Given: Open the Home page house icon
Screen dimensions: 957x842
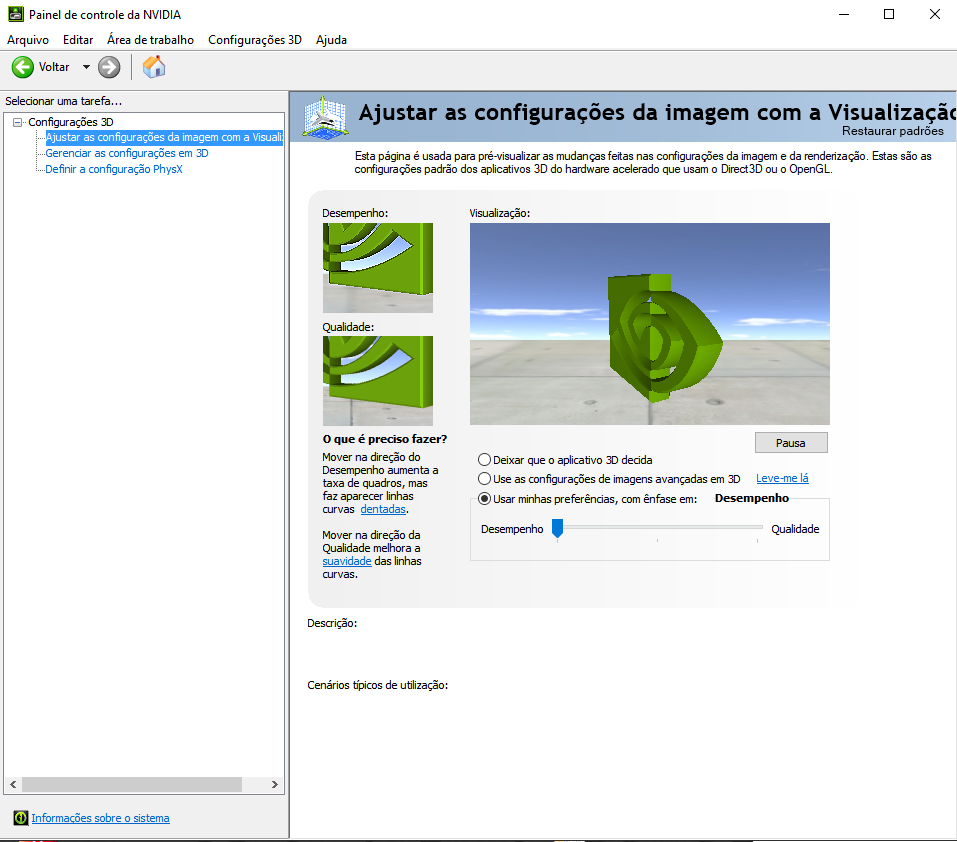Looking at the screenshot, I should pyautogui.click(x=154, y=67).
